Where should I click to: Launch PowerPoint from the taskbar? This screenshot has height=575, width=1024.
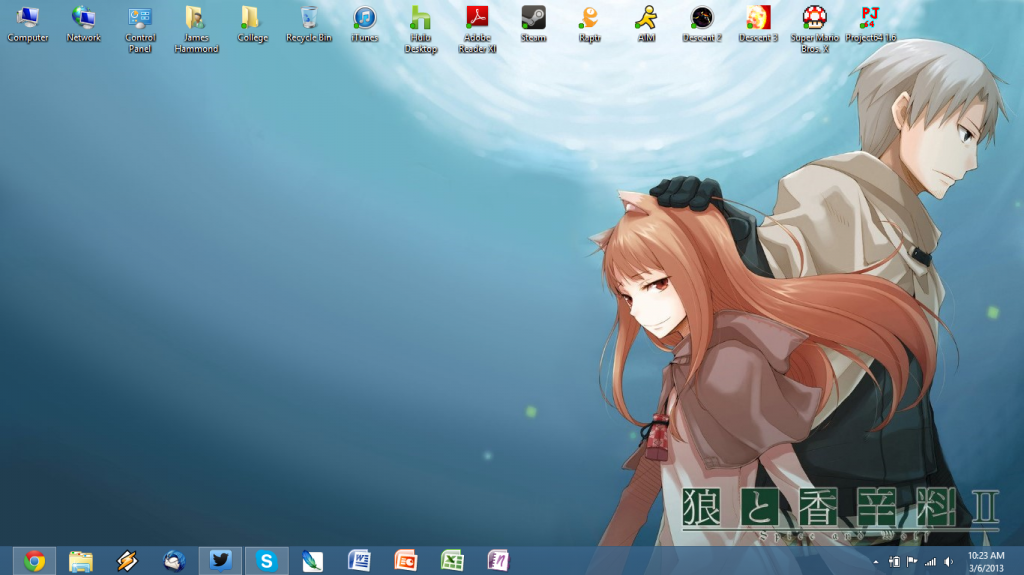tap(406, 561)
